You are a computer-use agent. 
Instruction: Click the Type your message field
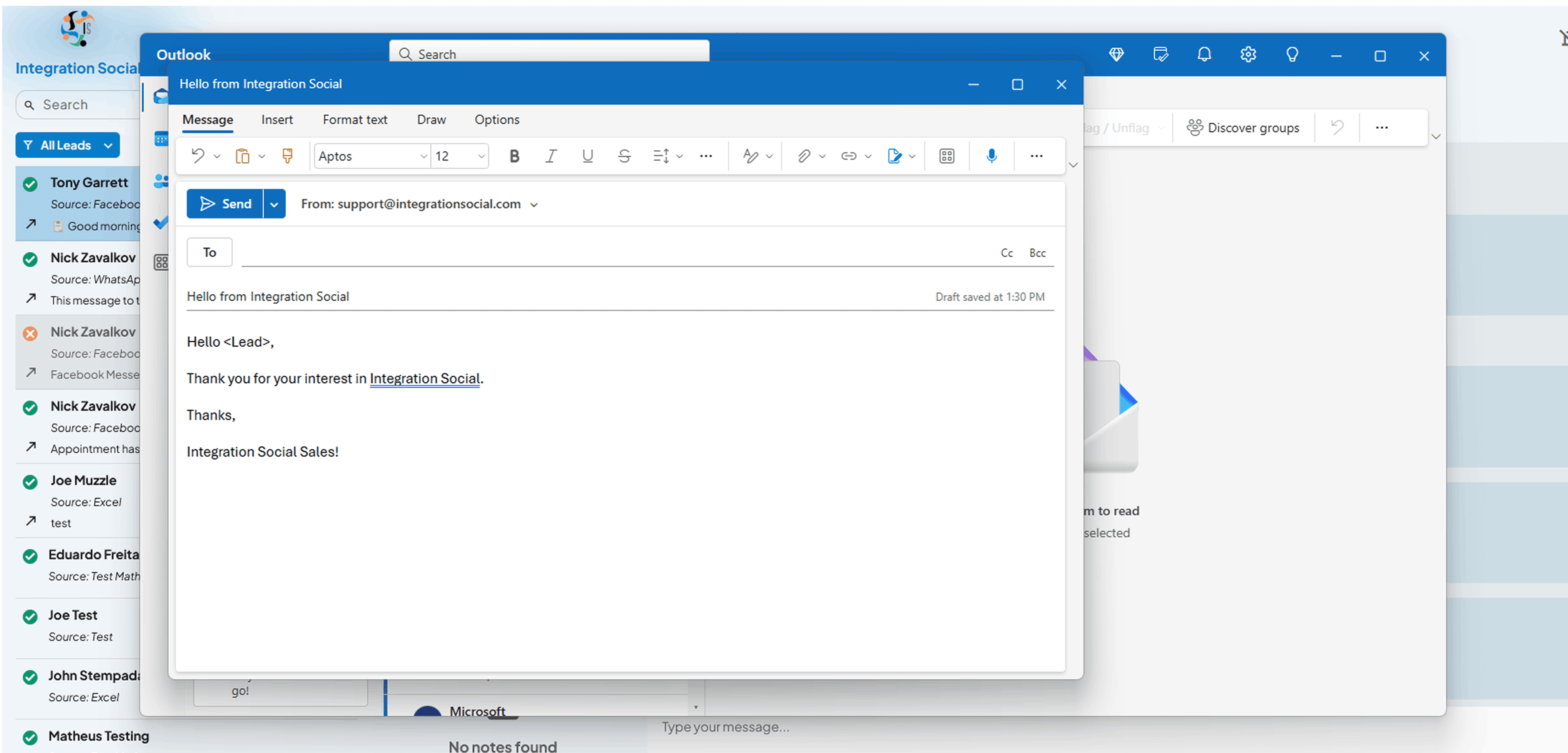point(725,727)
